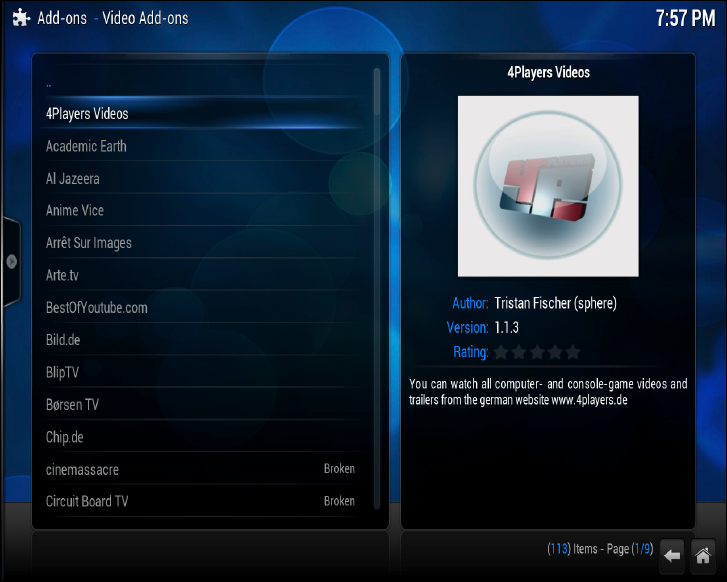Screen dimensions: 727x582
Task: Open the Circuit Board TV add-on
Action: coord(204,501)
